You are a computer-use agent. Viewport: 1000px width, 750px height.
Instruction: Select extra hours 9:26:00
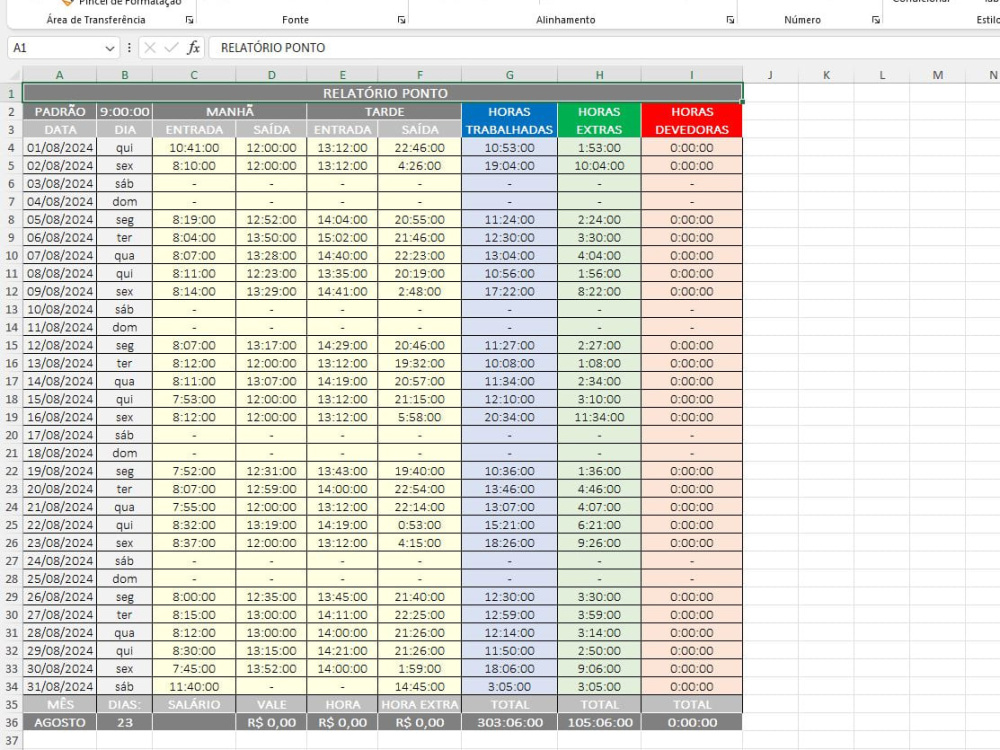599,543
